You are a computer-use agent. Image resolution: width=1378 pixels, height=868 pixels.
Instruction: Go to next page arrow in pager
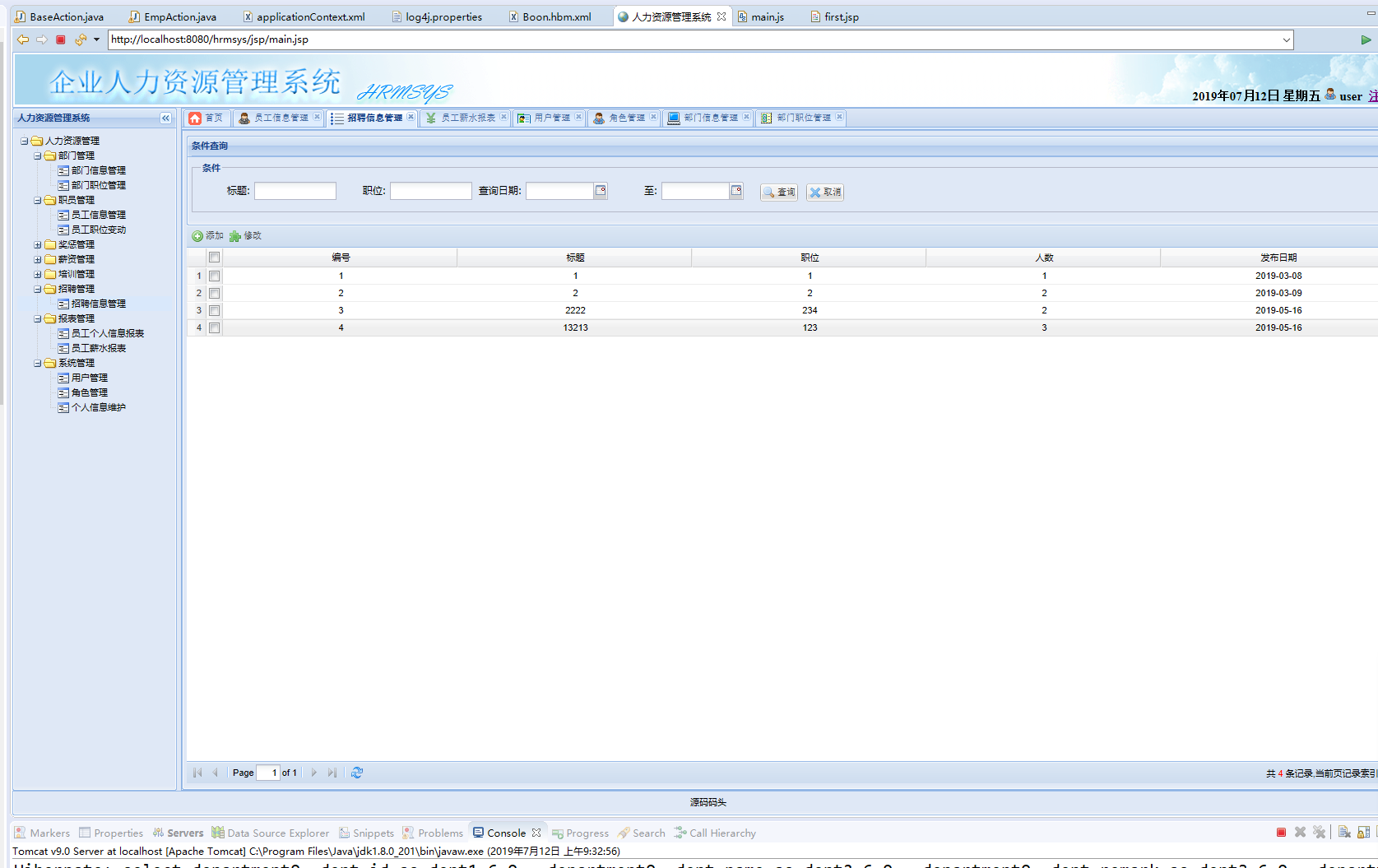click(x=313, y=773)
